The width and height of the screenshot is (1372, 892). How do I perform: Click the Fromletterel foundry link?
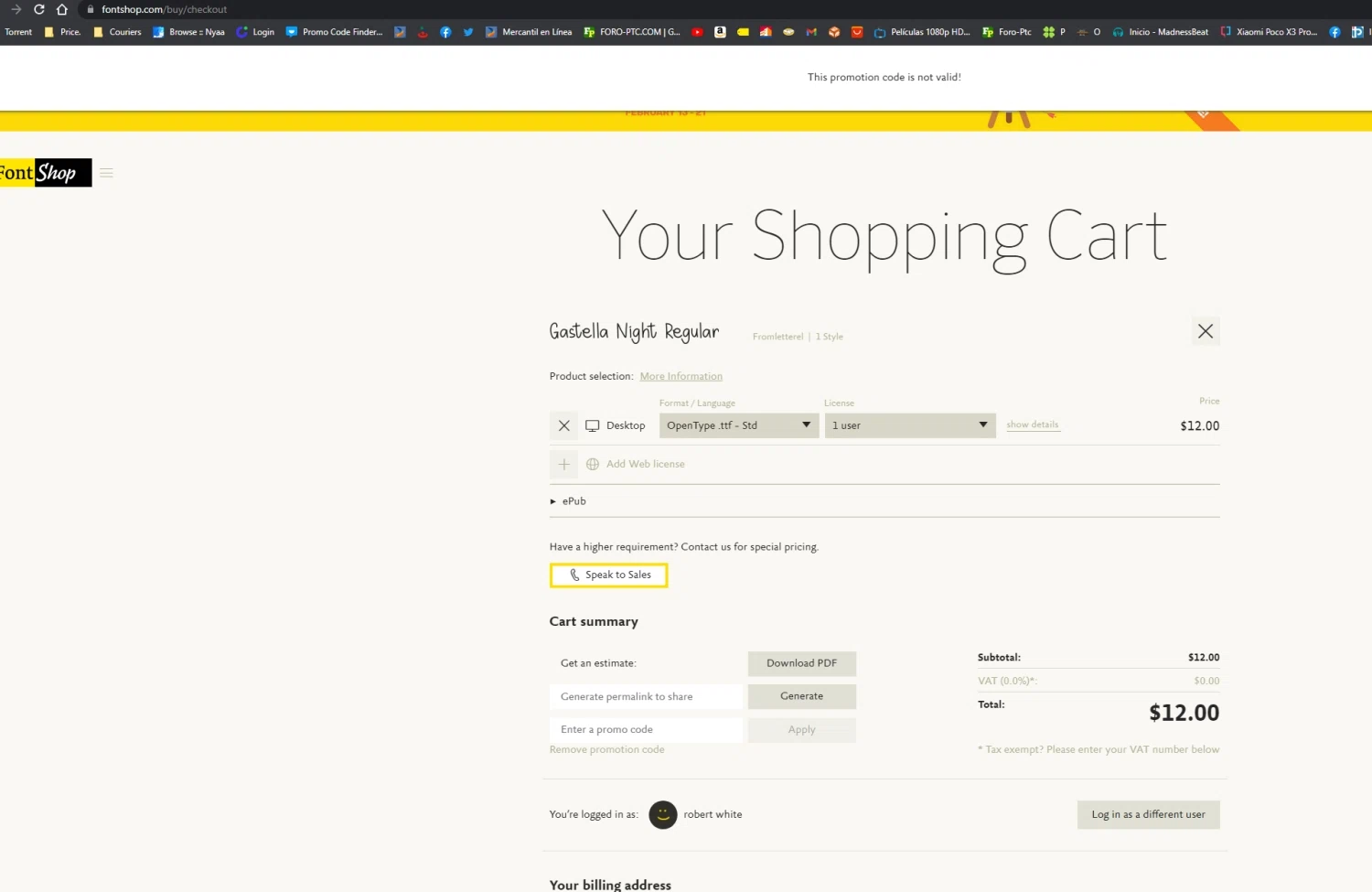click(x=778, y=337)
